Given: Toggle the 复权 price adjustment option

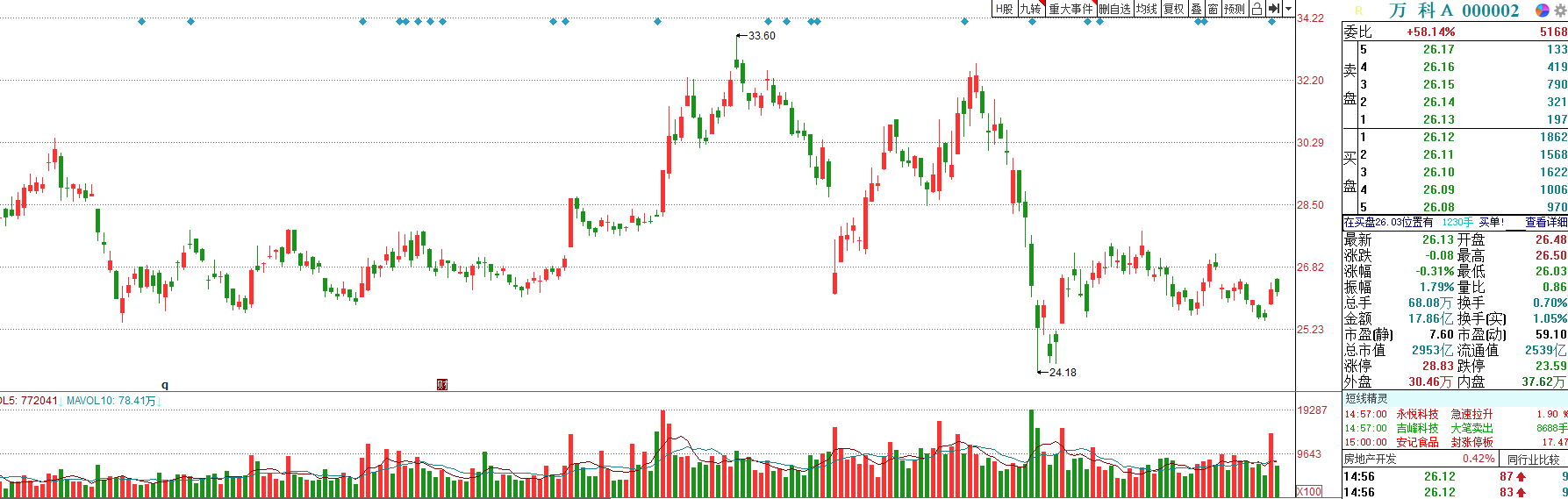Looking at the screenshot, I should [x=1173, y=9].
